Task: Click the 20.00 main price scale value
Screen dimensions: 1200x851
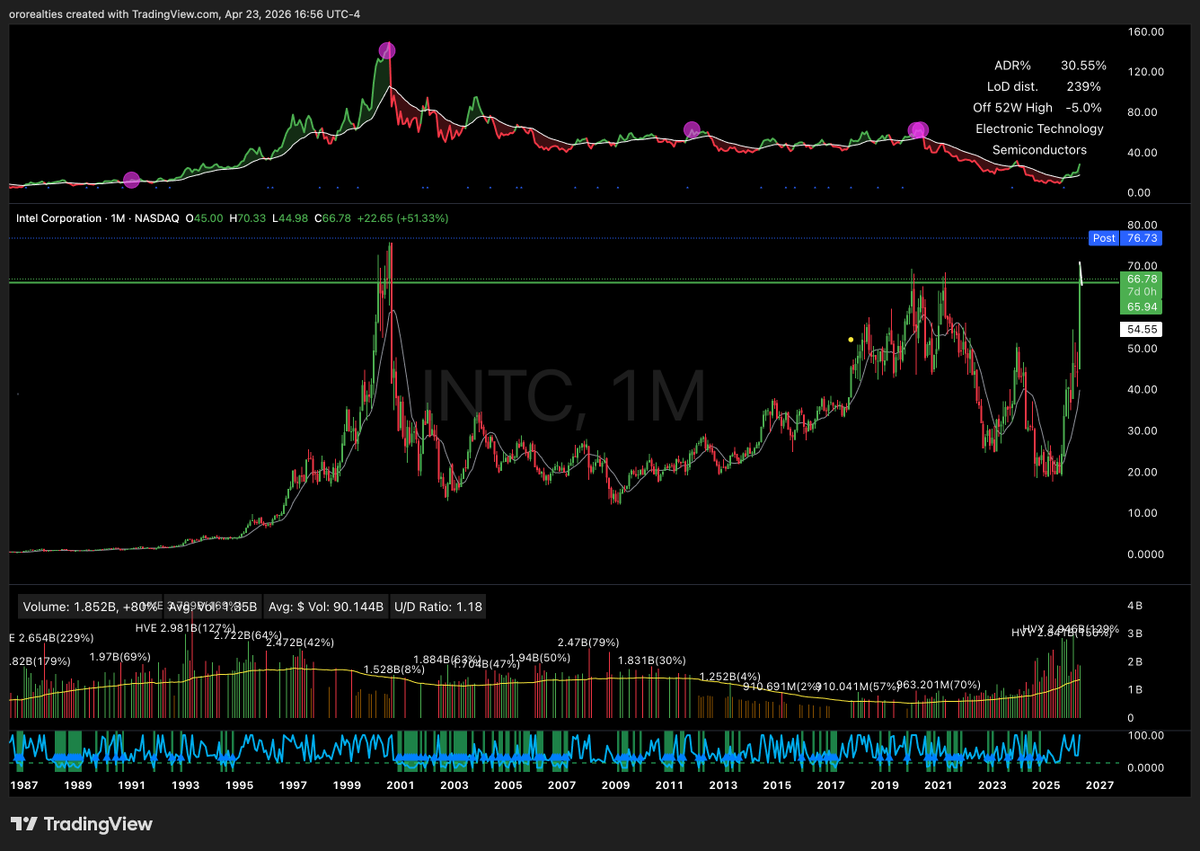Action: (1143, 472)
